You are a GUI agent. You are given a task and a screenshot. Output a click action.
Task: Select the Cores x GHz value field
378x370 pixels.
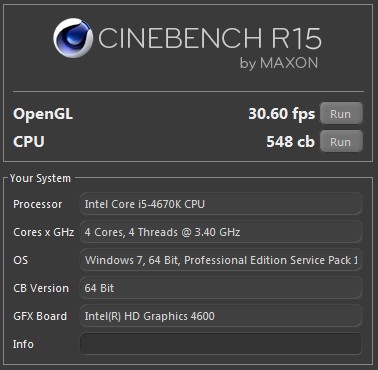221,232
